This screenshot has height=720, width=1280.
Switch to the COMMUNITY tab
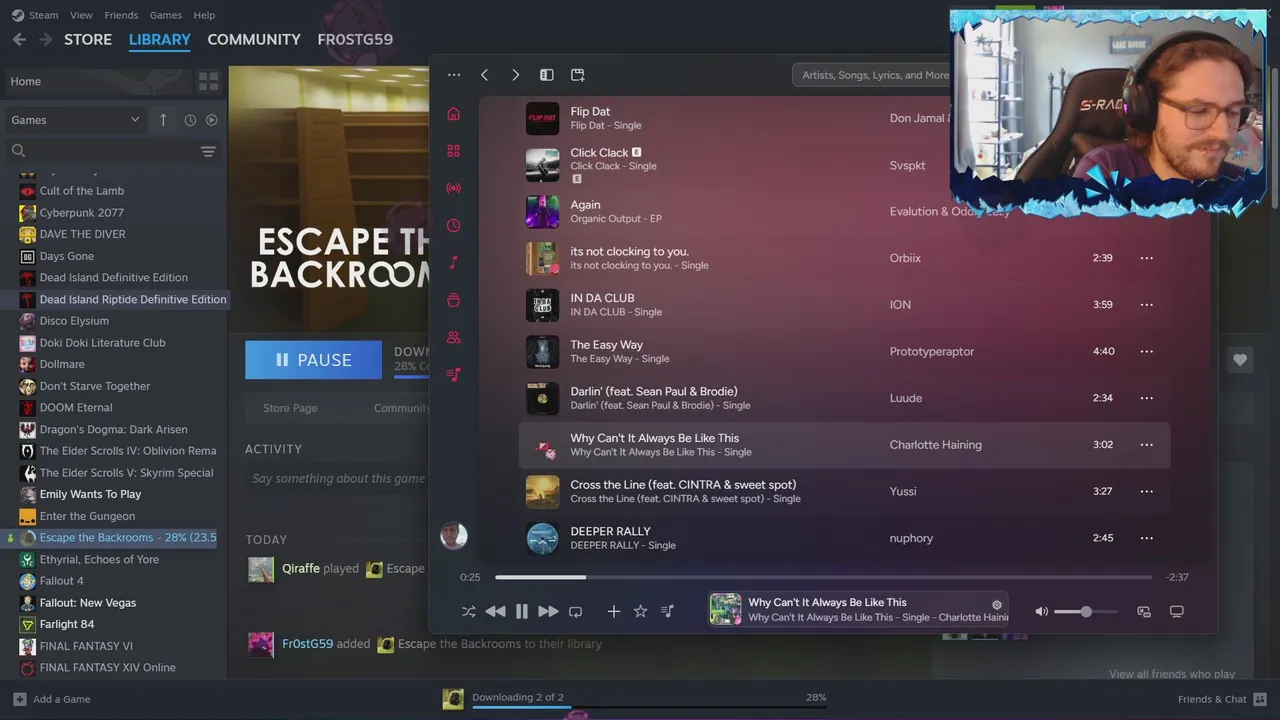(254, 39)
